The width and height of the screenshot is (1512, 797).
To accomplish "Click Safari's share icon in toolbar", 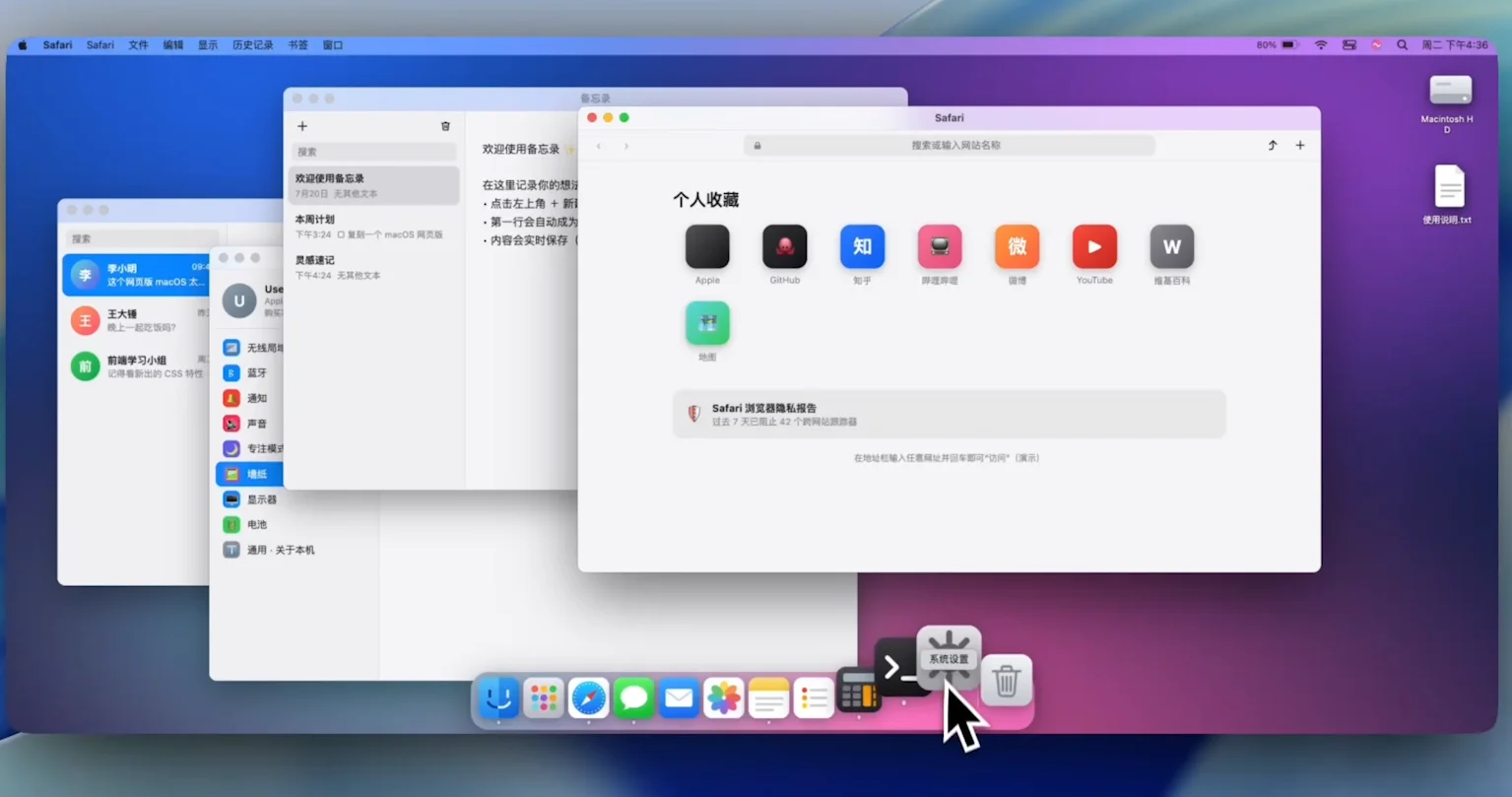I will (x=1273, y=145).
